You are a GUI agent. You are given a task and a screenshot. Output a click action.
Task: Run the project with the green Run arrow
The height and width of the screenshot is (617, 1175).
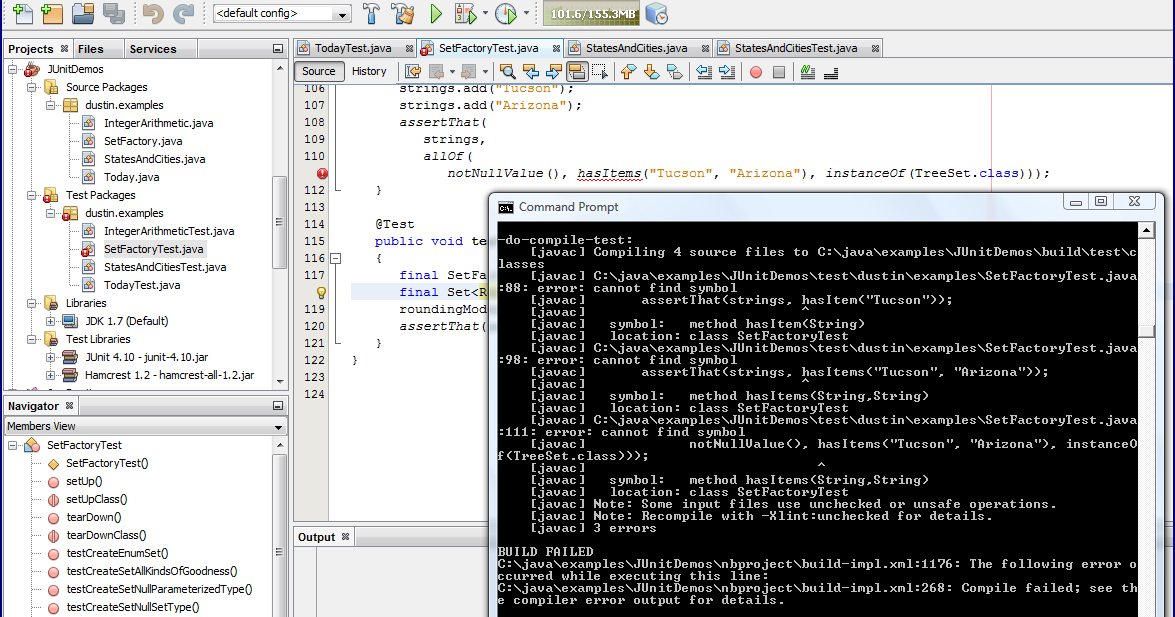point(434,14)
